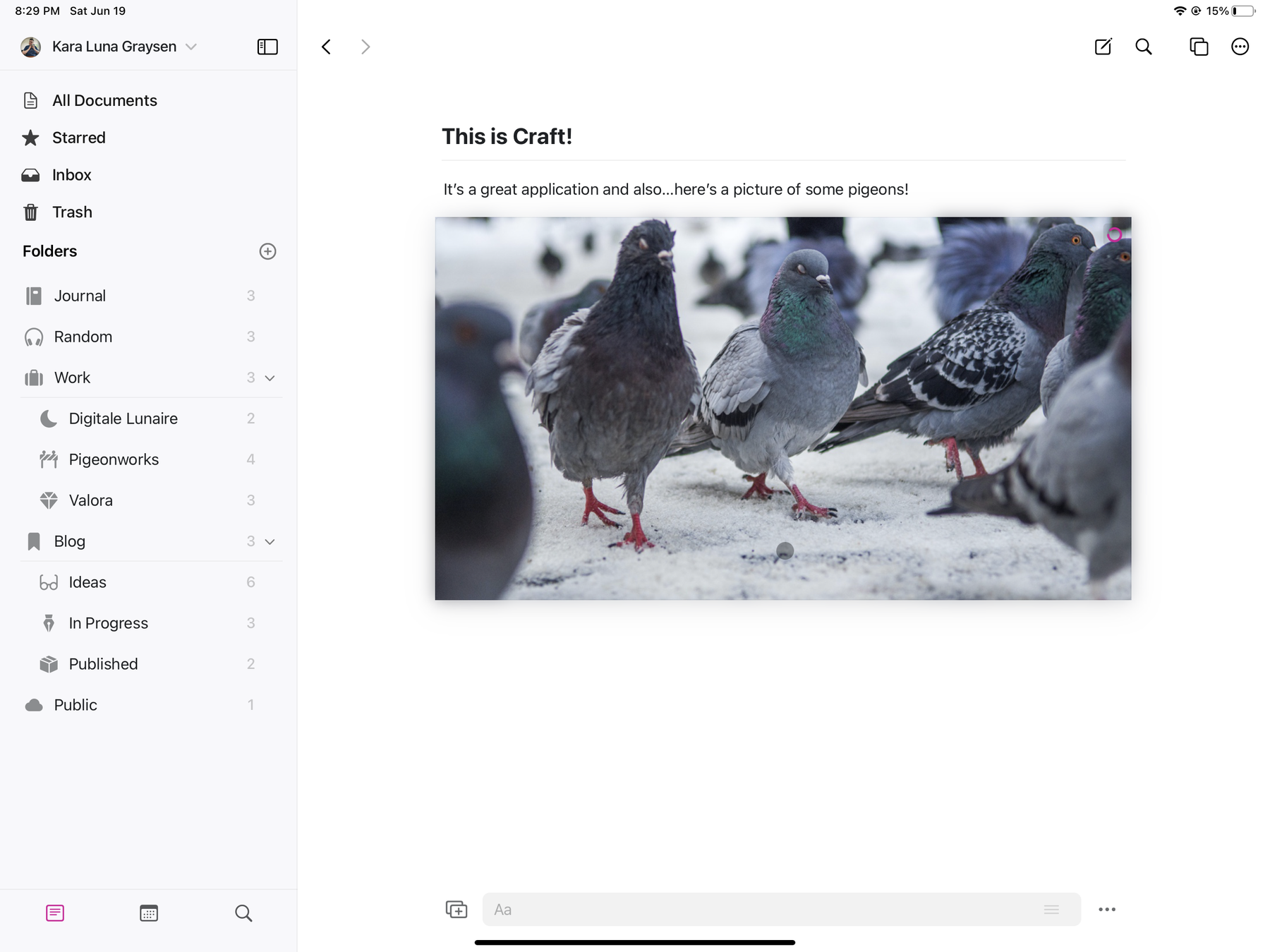
Task: Select the title 'This is Craft!'
Action: (507, 136)
